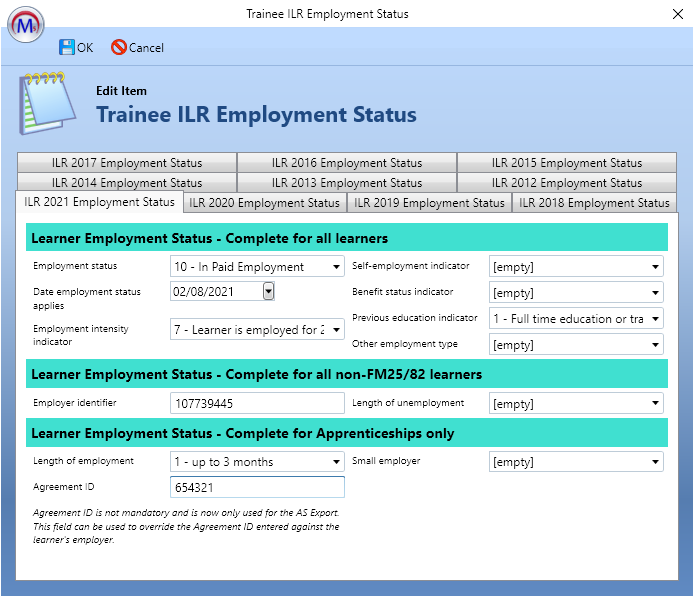Switch to ILR 2020 Employment Status tab
Image resolution: width=694 pixels, height=597 pixels.
(264, 203)
